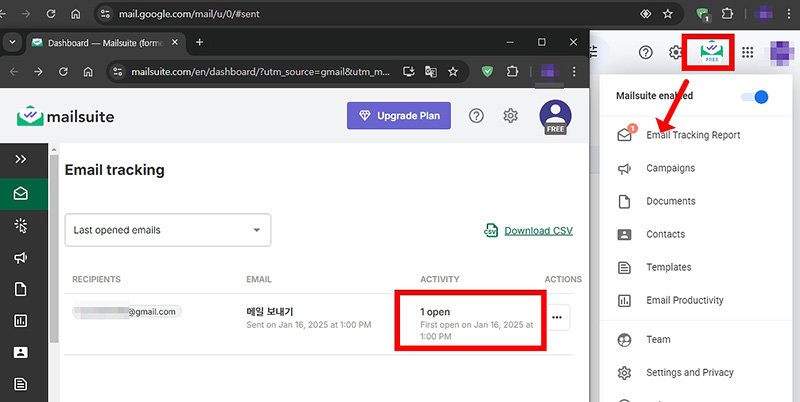Viewport: 800px width, 402px height.
Task: Open the Last opened emails dropdown
Action: click(x=168, y=230)
